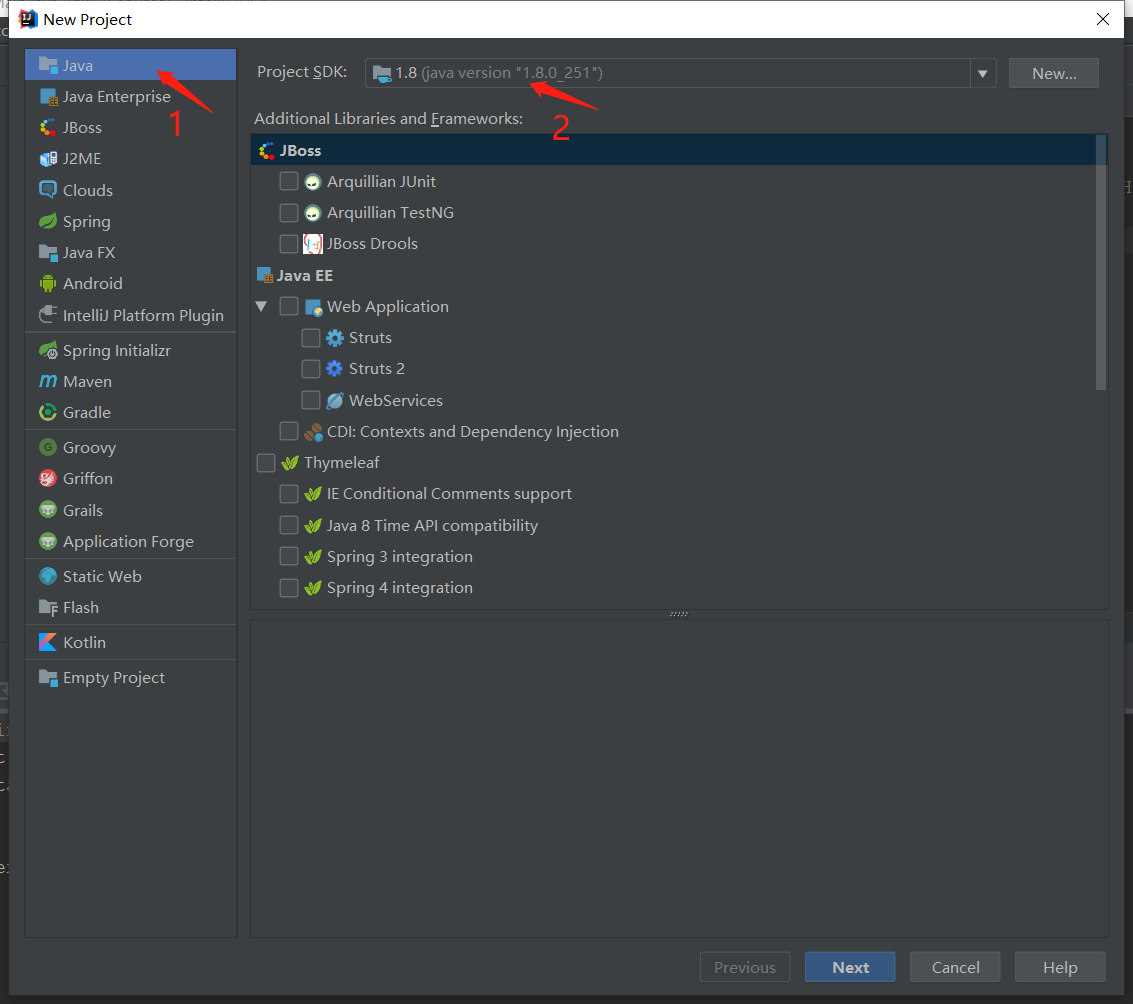Choose the Java FX folder icon

click(x=48, y=253)
